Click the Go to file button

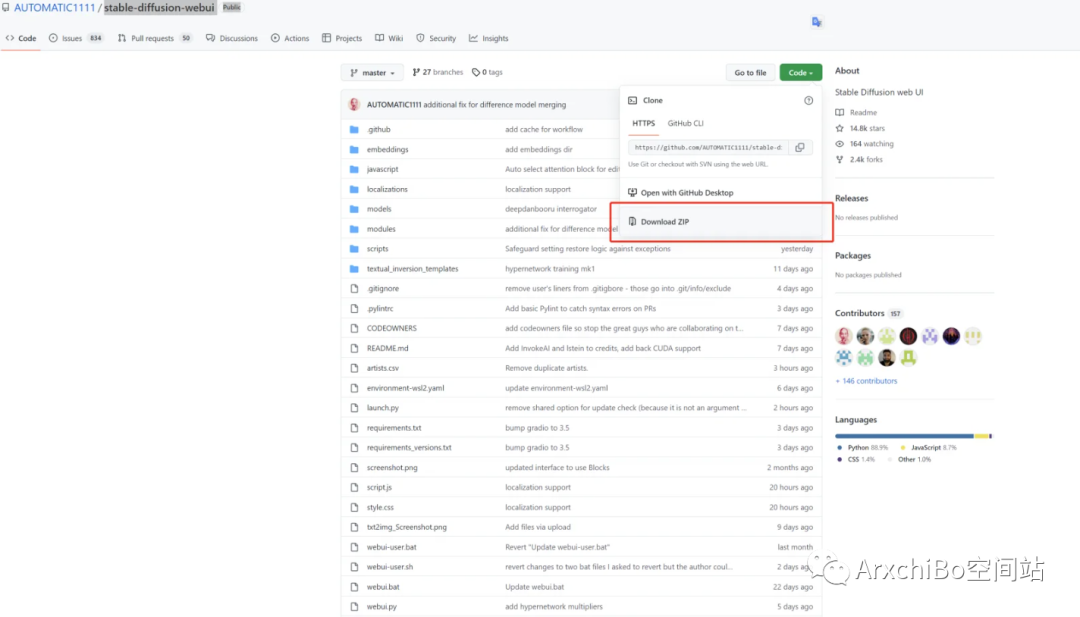click(750, 72)
